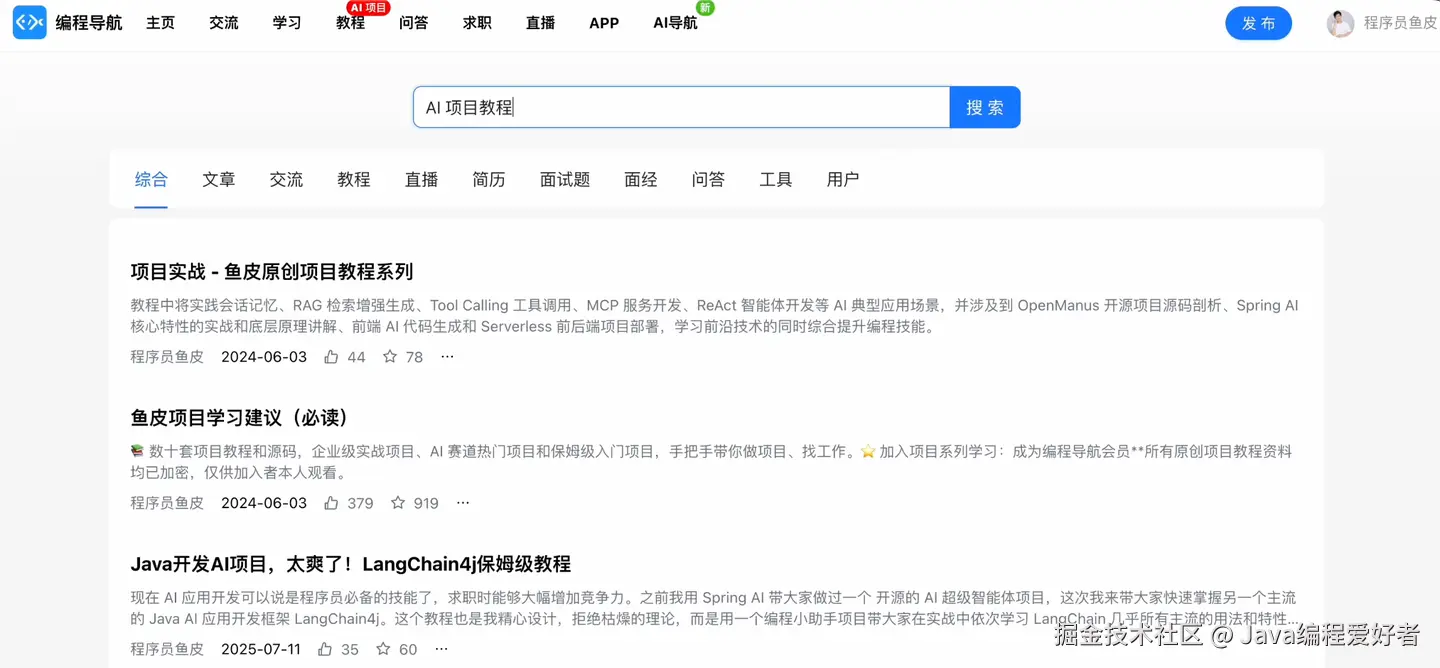The height and width of the screenshot is (668, 1440).
Task: Click the 发布 button
Action: 1258,23
